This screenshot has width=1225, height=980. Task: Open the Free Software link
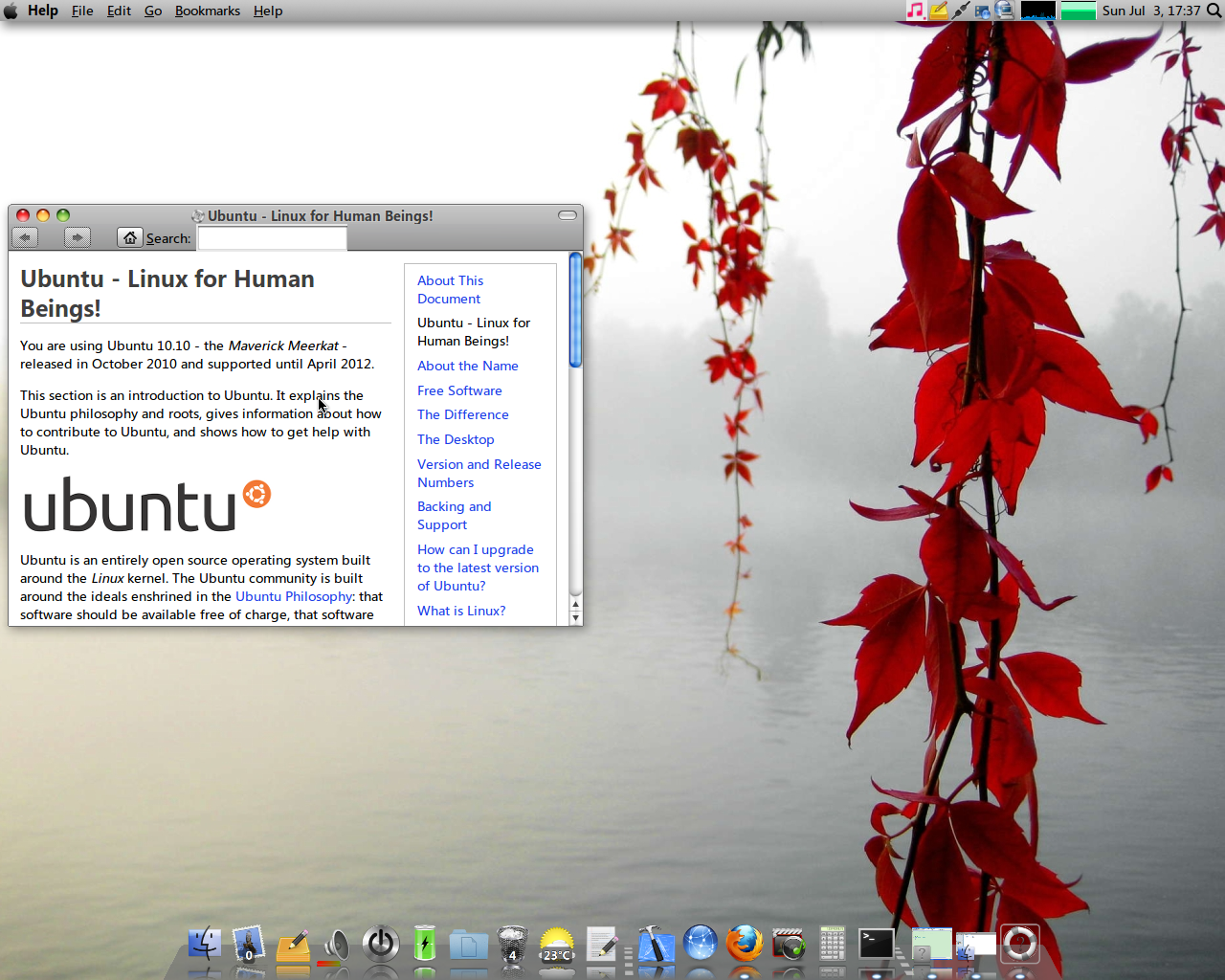pos(459,390)
